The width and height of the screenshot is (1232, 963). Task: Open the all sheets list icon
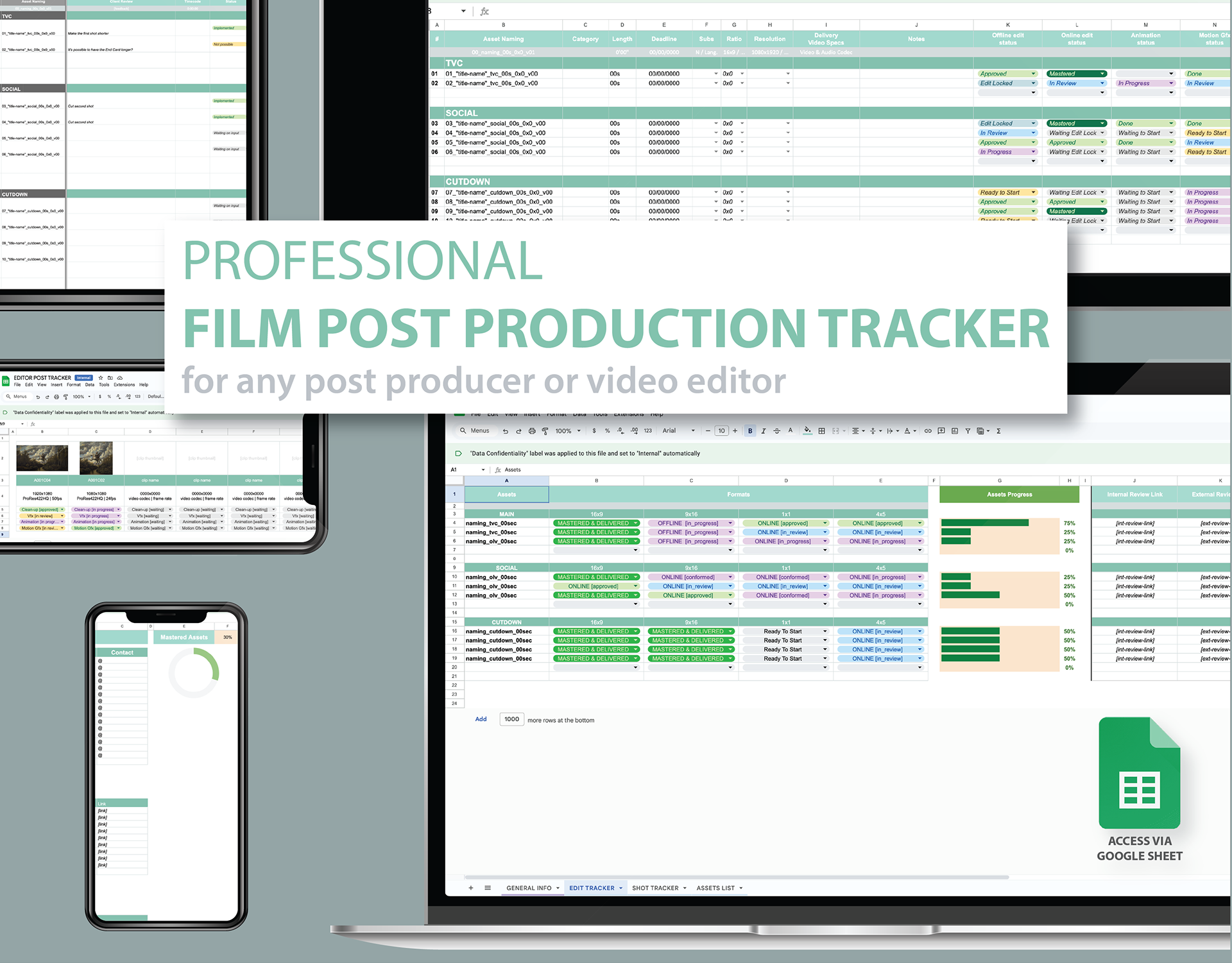pos(488,888)
